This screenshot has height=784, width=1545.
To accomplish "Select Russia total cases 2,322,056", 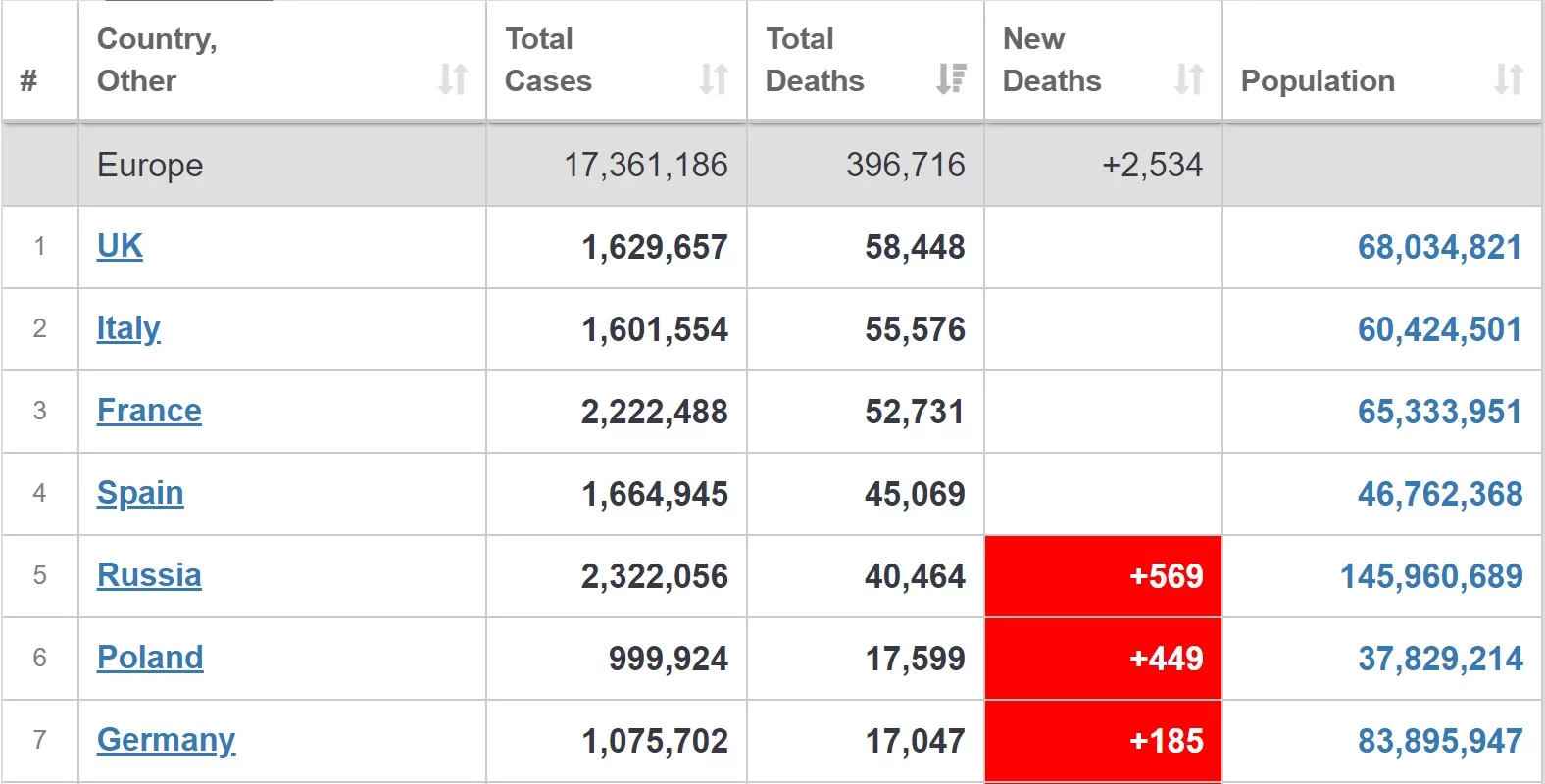I will 655,576.
